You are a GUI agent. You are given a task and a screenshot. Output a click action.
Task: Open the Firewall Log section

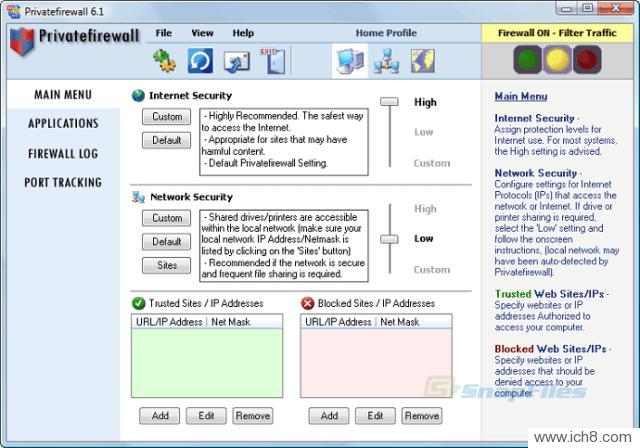63,154
